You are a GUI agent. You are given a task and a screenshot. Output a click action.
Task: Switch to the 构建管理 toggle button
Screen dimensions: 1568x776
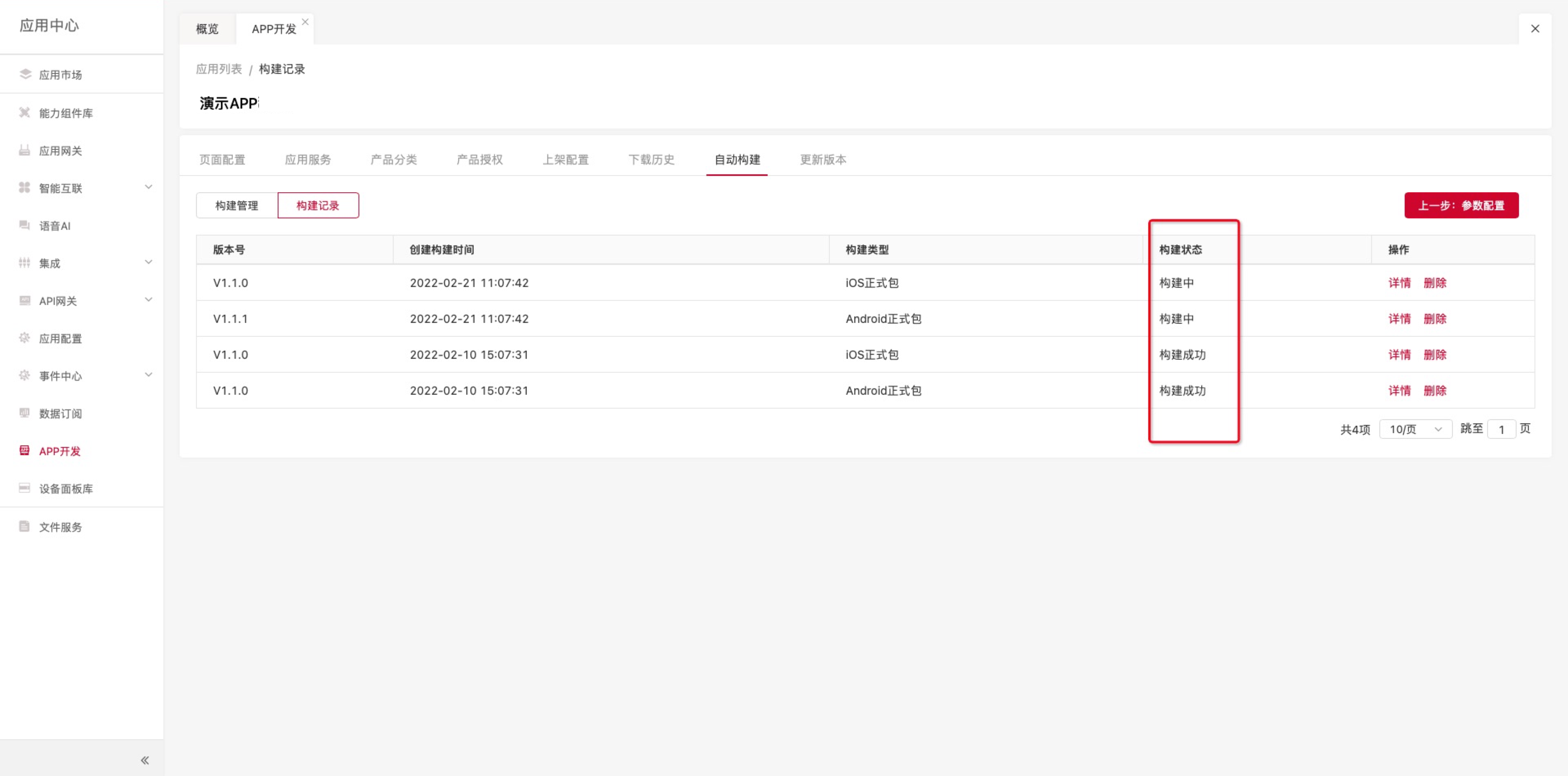(x=237, y=206)
